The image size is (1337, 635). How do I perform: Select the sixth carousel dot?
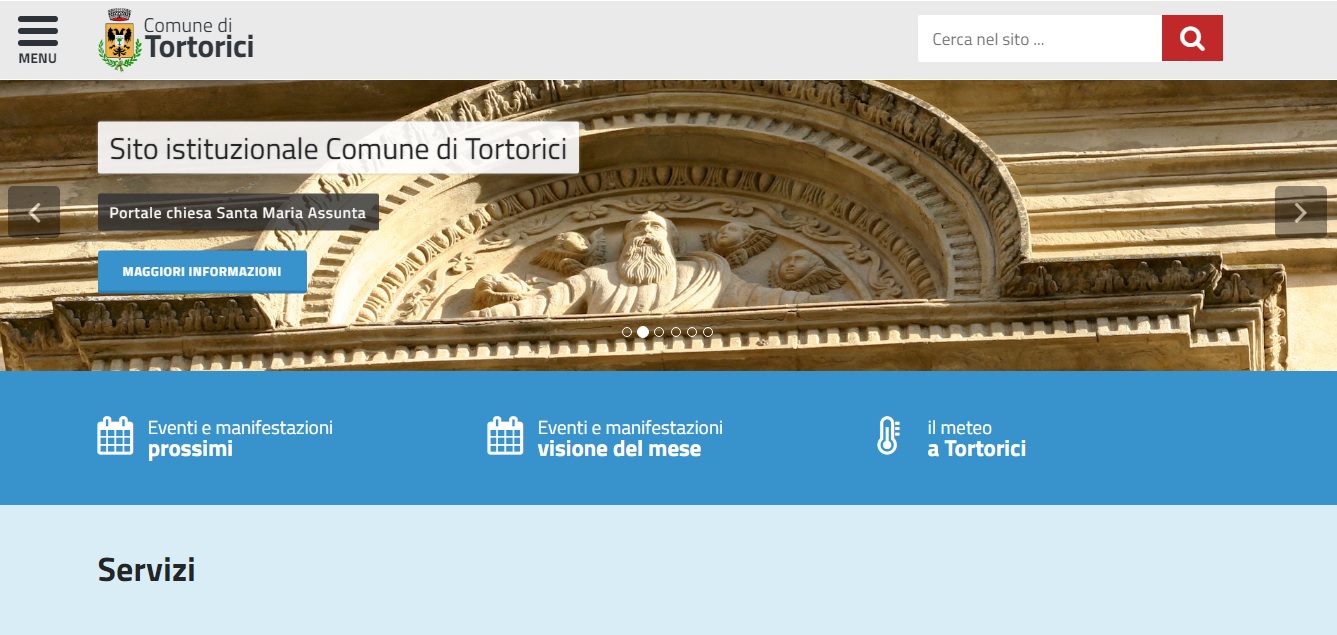(x=708, y=332)
